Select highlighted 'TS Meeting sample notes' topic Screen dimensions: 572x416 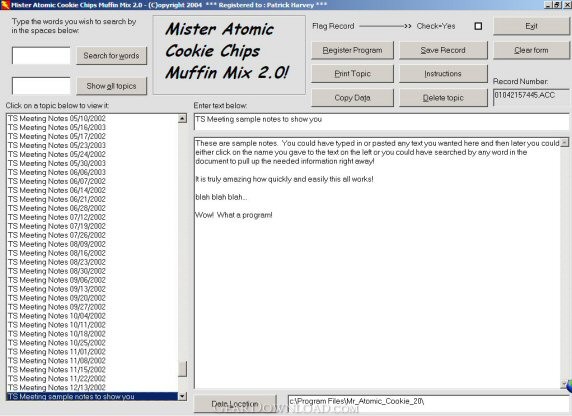tap(93, 397)
